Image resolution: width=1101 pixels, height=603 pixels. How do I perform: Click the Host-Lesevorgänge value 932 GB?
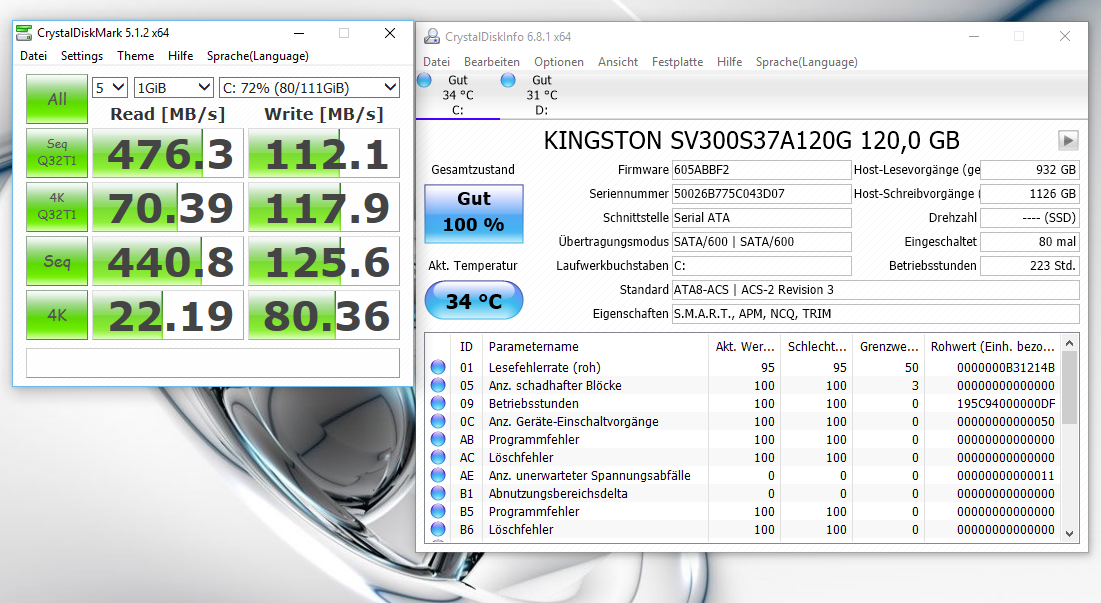coord(1030,170)
